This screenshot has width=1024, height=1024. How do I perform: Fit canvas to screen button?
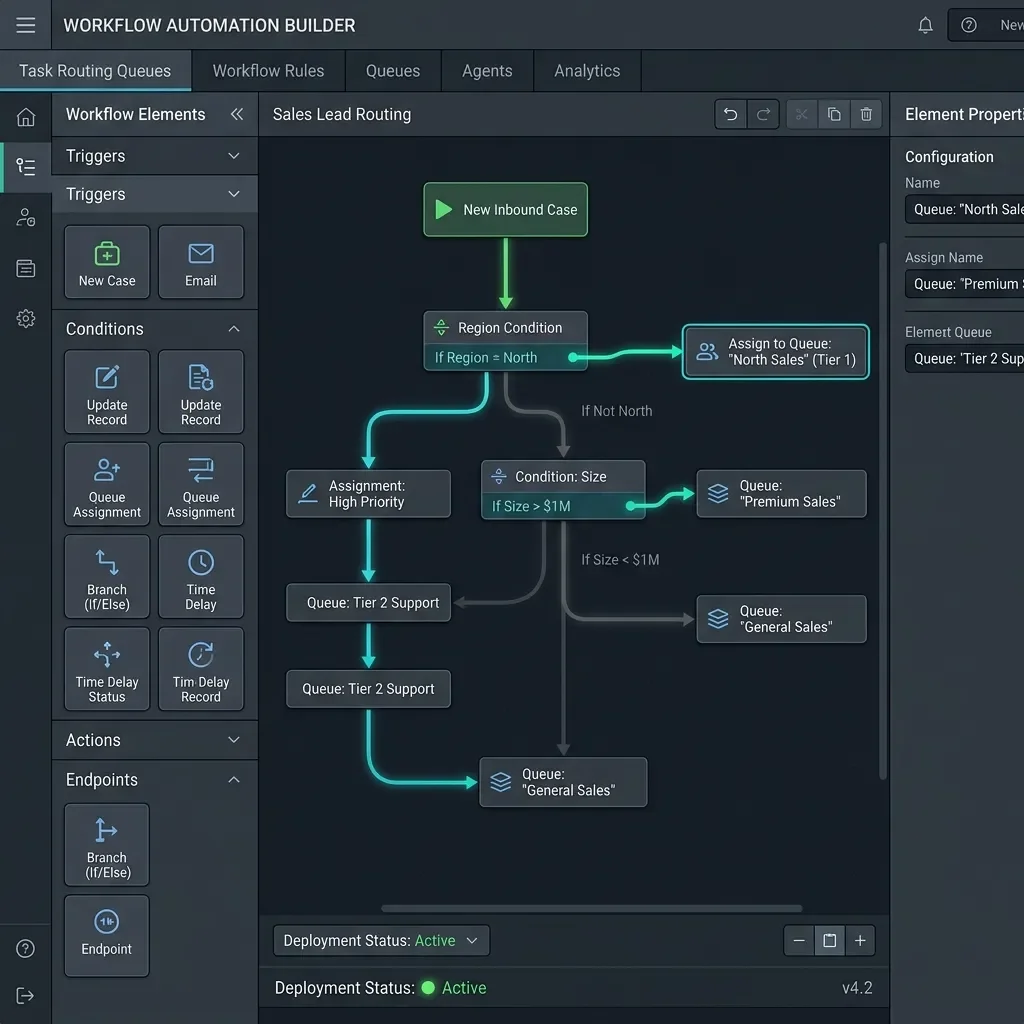(829, 940)
